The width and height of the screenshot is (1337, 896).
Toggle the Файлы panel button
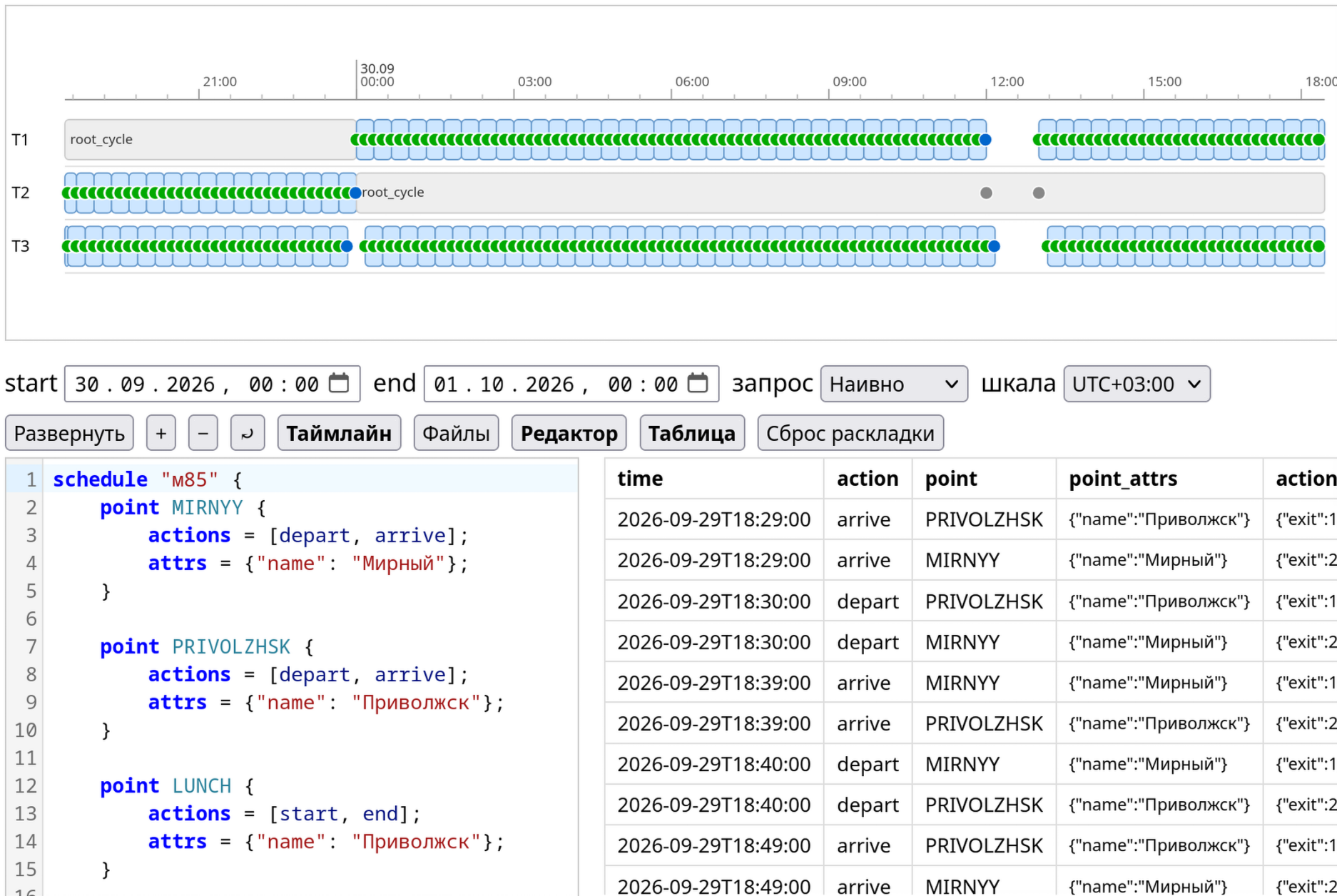coord(456,433)
